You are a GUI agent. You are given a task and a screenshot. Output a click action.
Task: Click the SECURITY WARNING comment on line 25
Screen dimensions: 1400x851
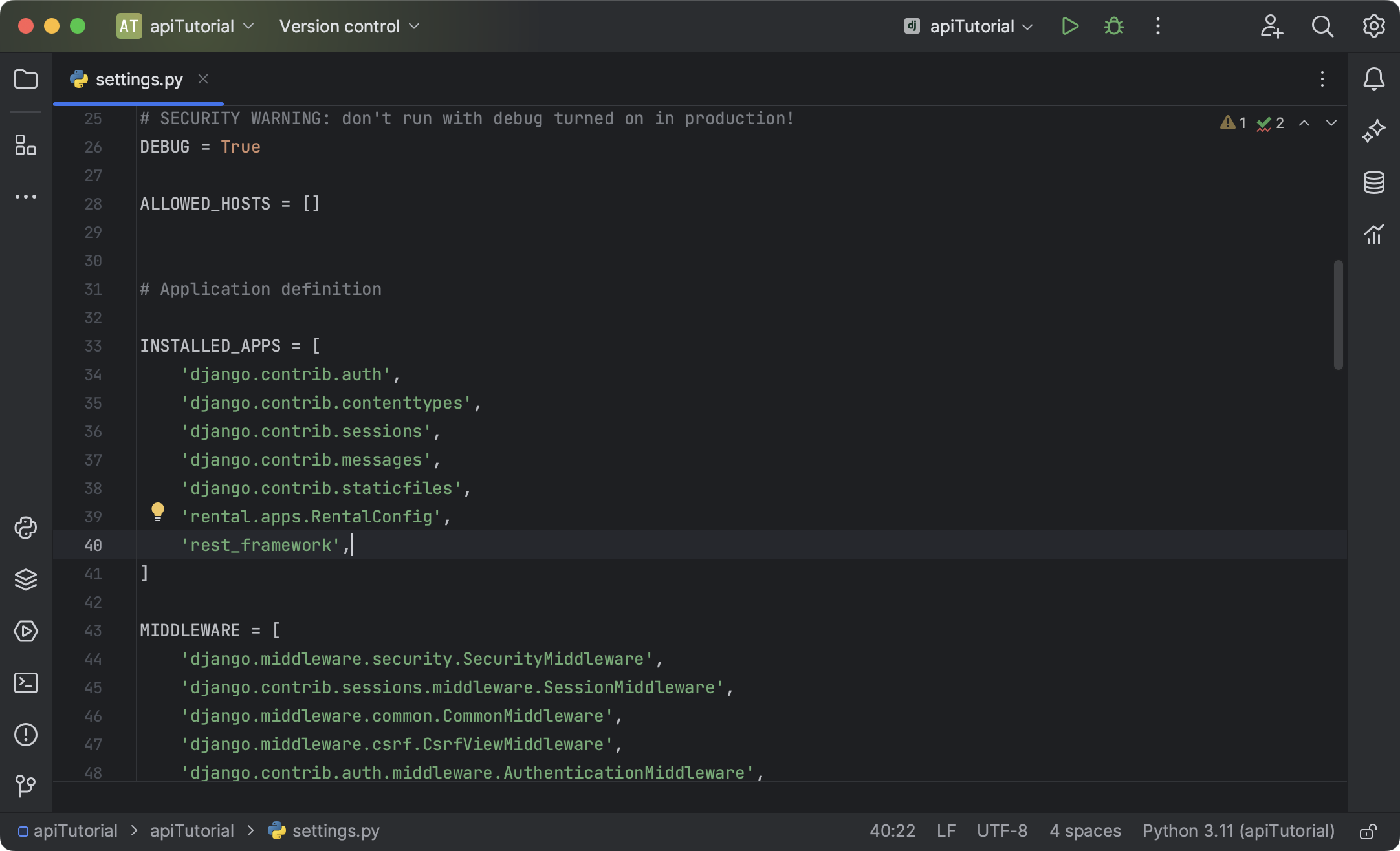[466, 118]
